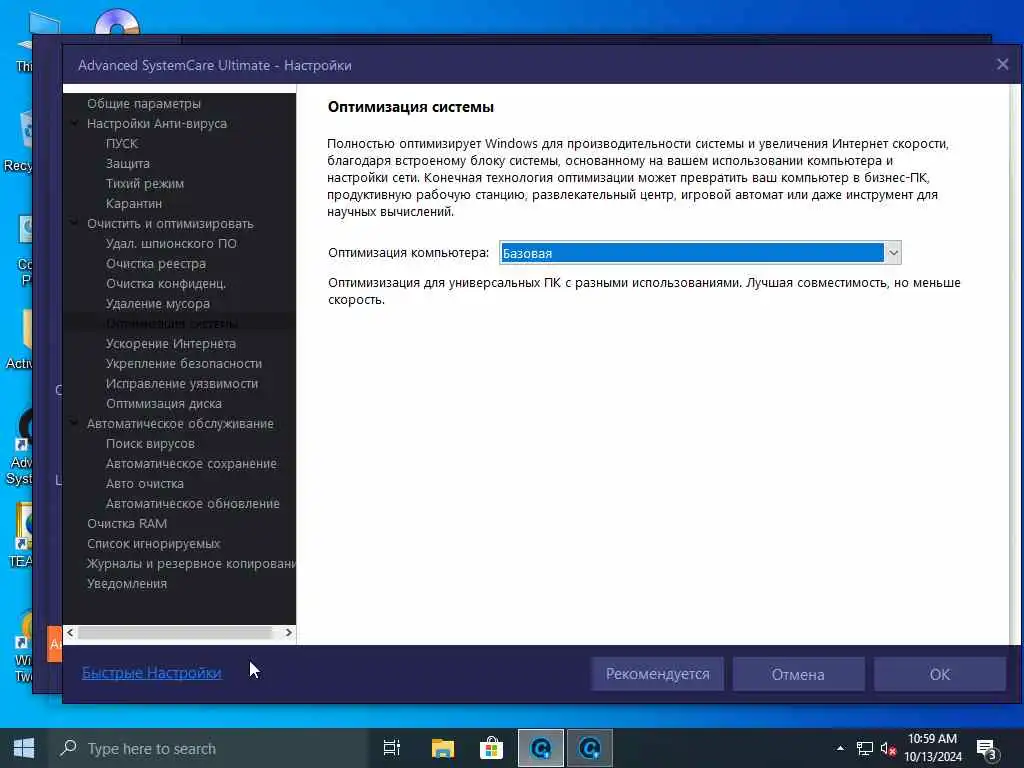This screenshot has height=768, width=1024.
Task: Open Защита settings page
Action: [127, 163]
